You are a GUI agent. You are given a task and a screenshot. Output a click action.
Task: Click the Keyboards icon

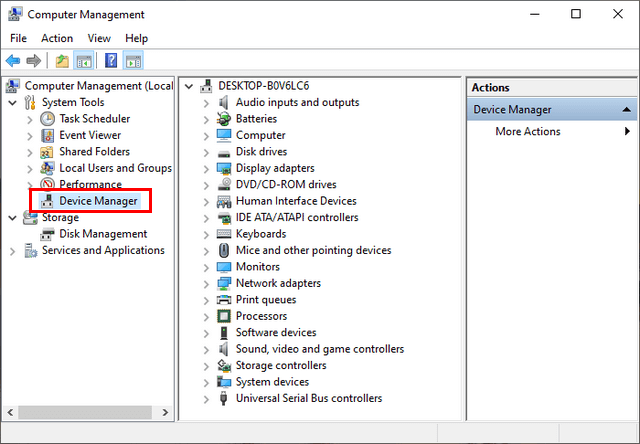(224, 234)
